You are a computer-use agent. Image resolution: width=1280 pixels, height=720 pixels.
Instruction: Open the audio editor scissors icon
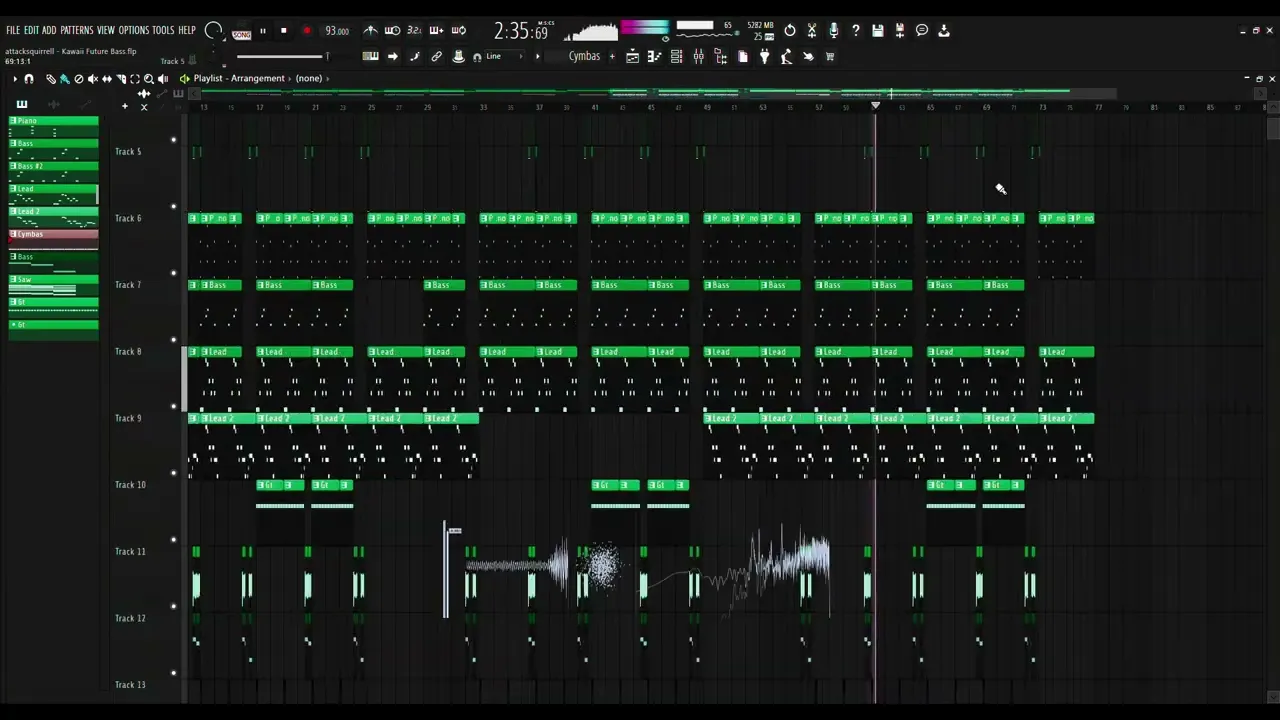[812, 31]
